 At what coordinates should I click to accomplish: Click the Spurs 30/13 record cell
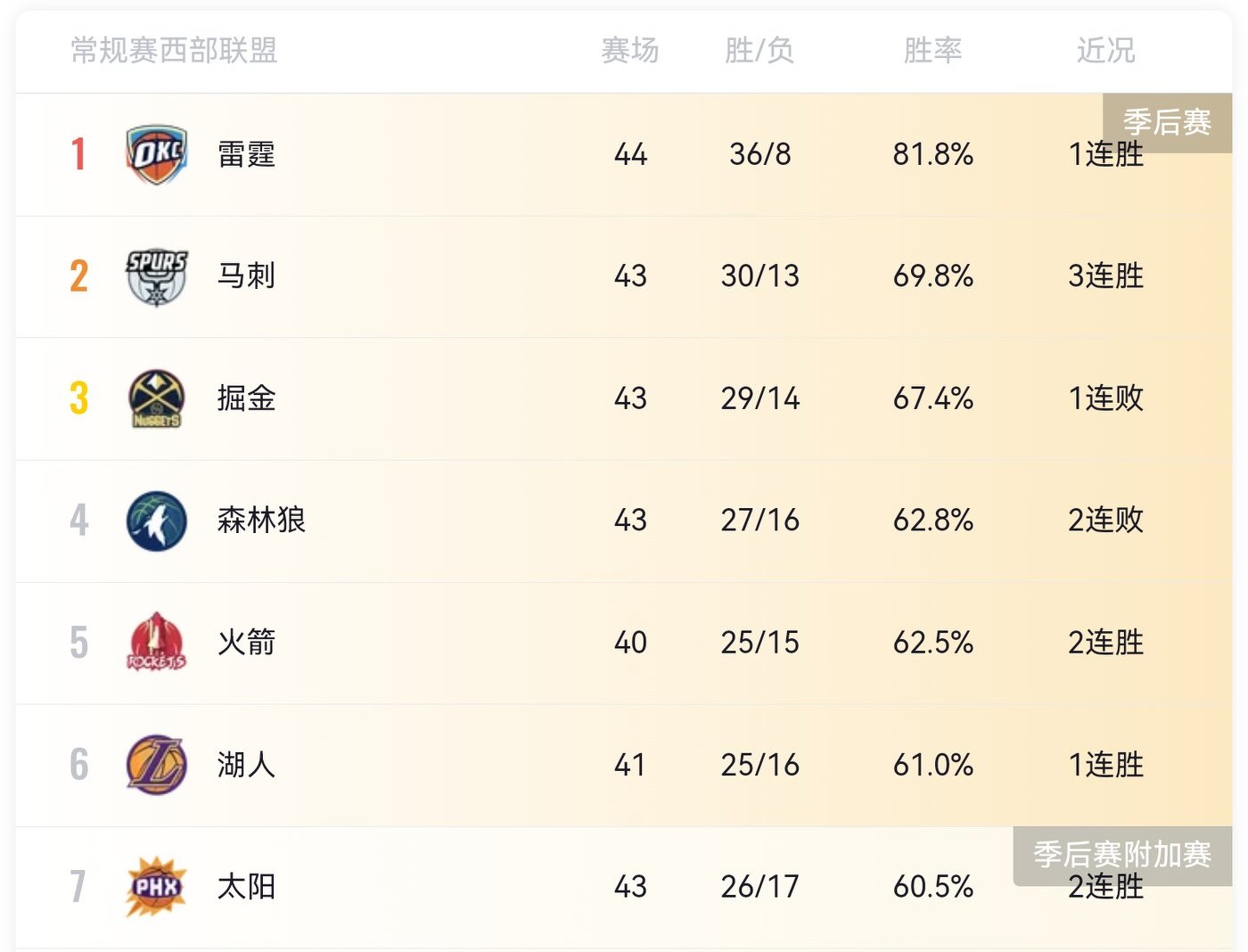point(759,276)
